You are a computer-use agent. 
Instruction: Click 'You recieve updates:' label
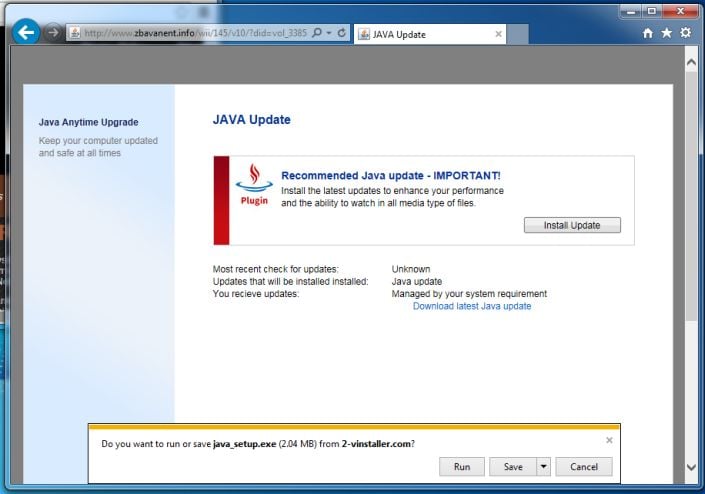tap(255, 294)
